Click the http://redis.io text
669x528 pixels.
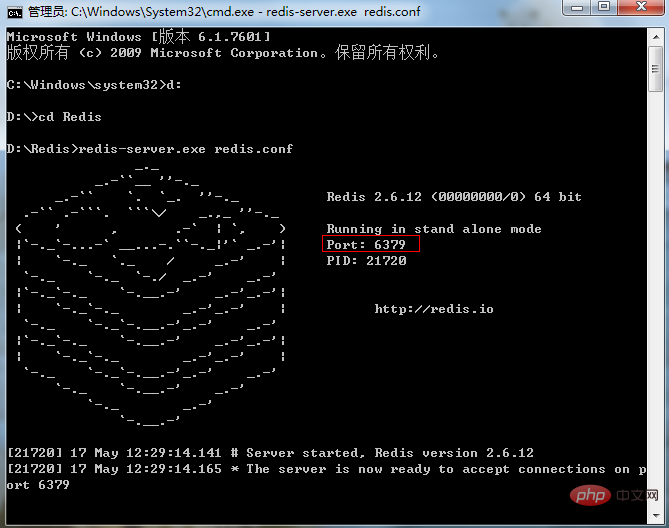click(x=434, y=309)
